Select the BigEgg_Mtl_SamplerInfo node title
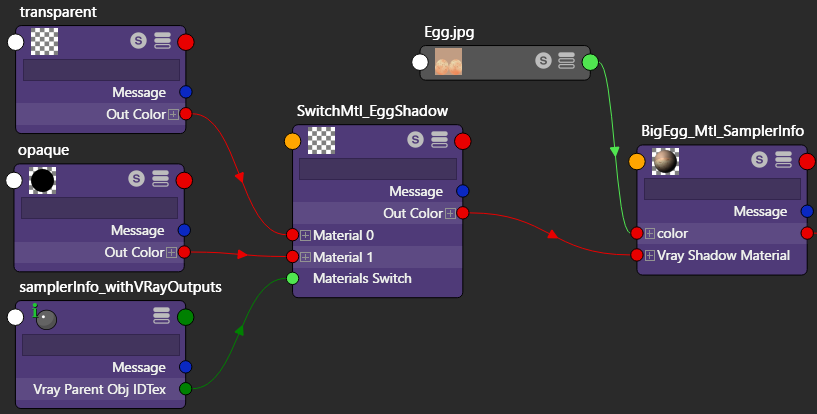The image size is (817, 414). tap(723, 131)
